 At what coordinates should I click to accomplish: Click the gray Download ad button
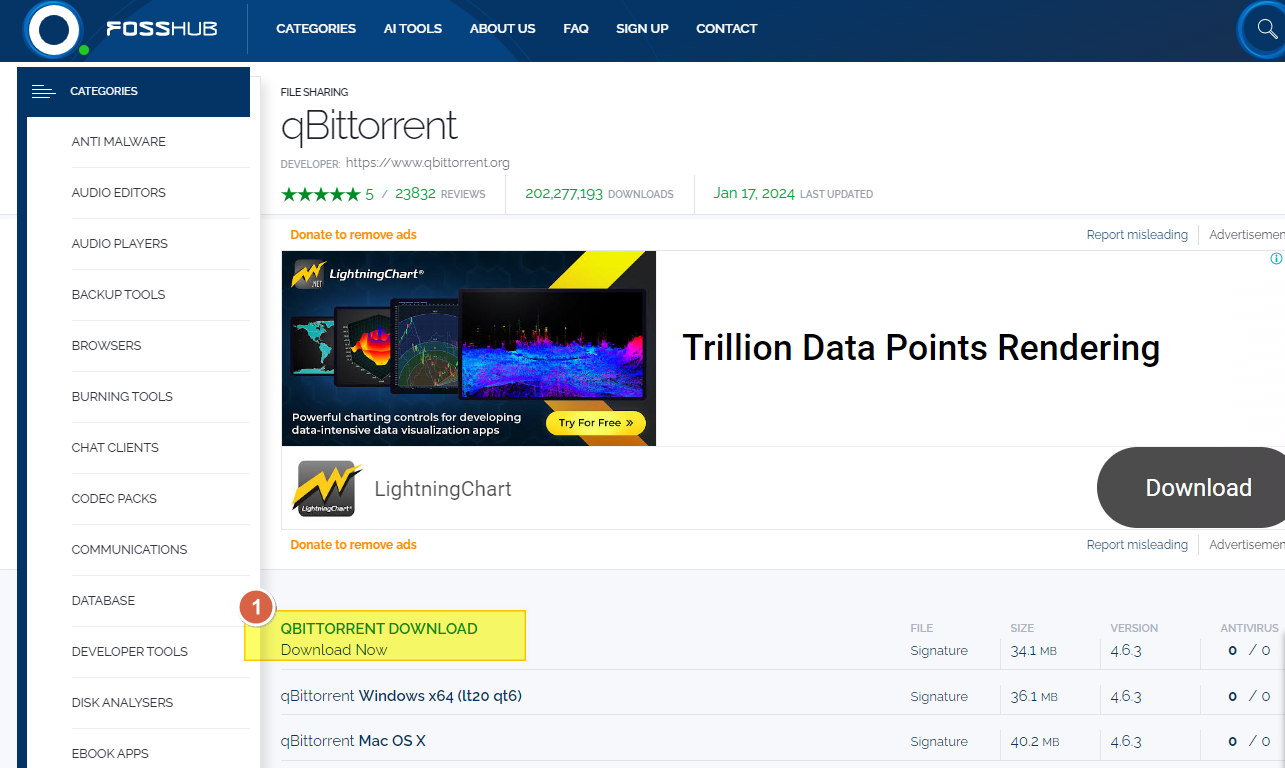(x=1192, y=487)
